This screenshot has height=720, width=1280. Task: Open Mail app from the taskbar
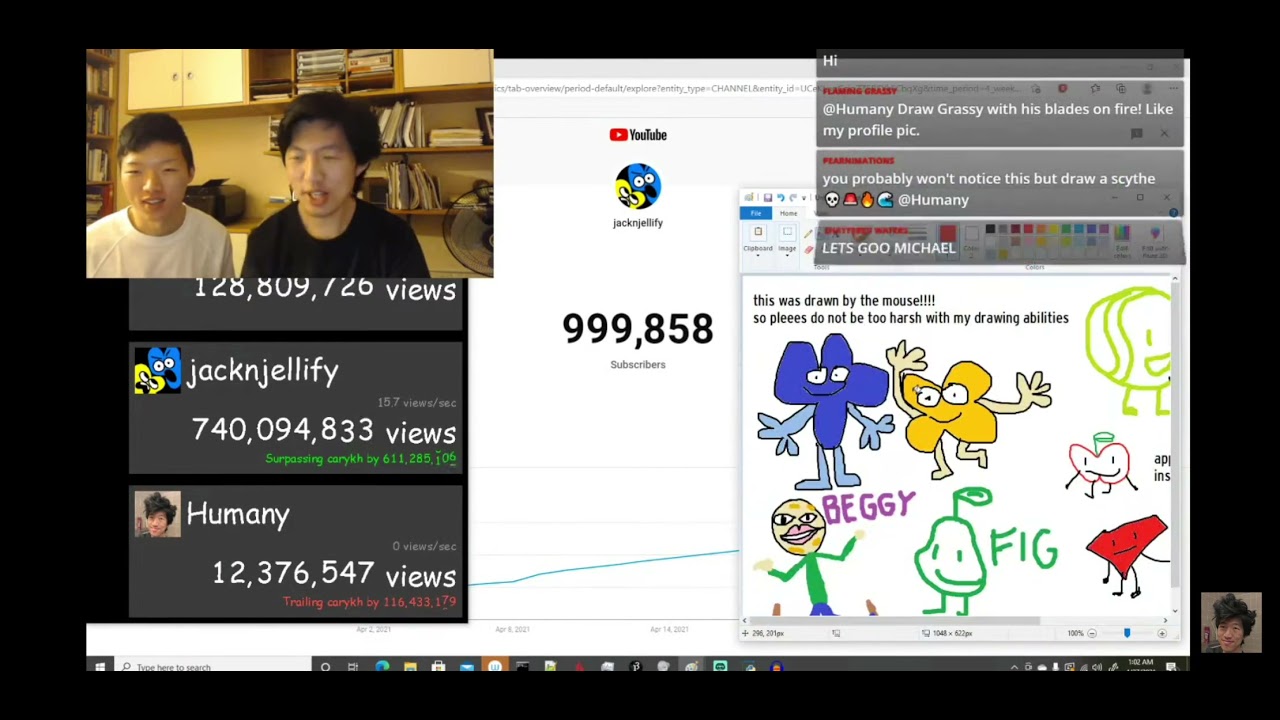coord(466,667)
